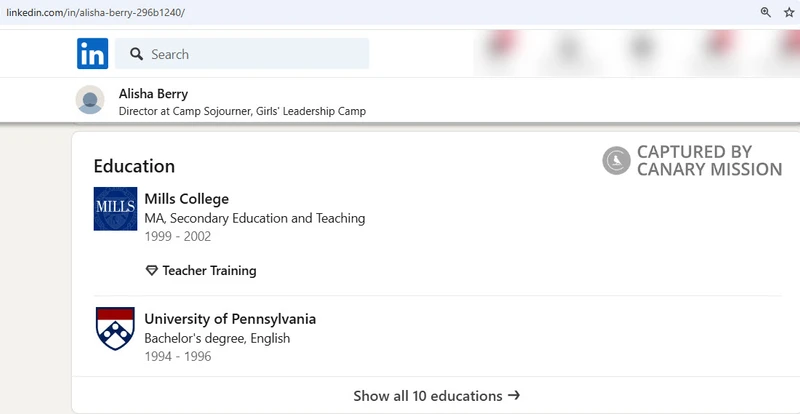Click the arrow next to Show all educations
Viewport: 800px width, 414px height.
coord(514,395)
